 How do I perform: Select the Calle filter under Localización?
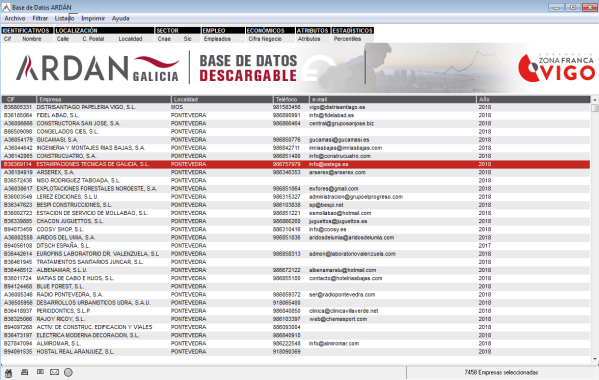pos(63,39)
